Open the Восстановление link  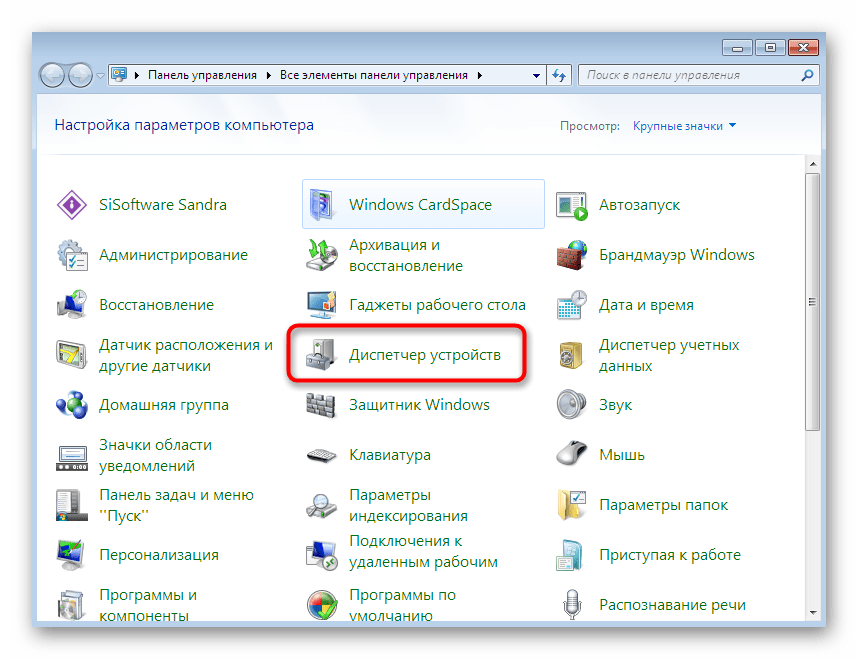156,305
